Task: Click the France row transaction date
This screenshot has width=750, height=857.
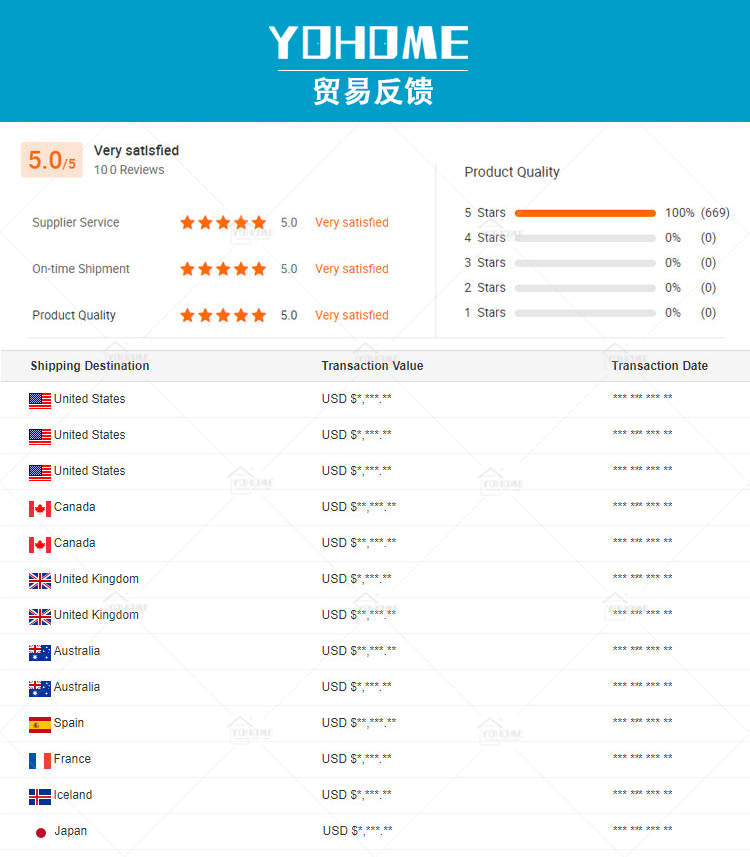Action: click(642, 757)
